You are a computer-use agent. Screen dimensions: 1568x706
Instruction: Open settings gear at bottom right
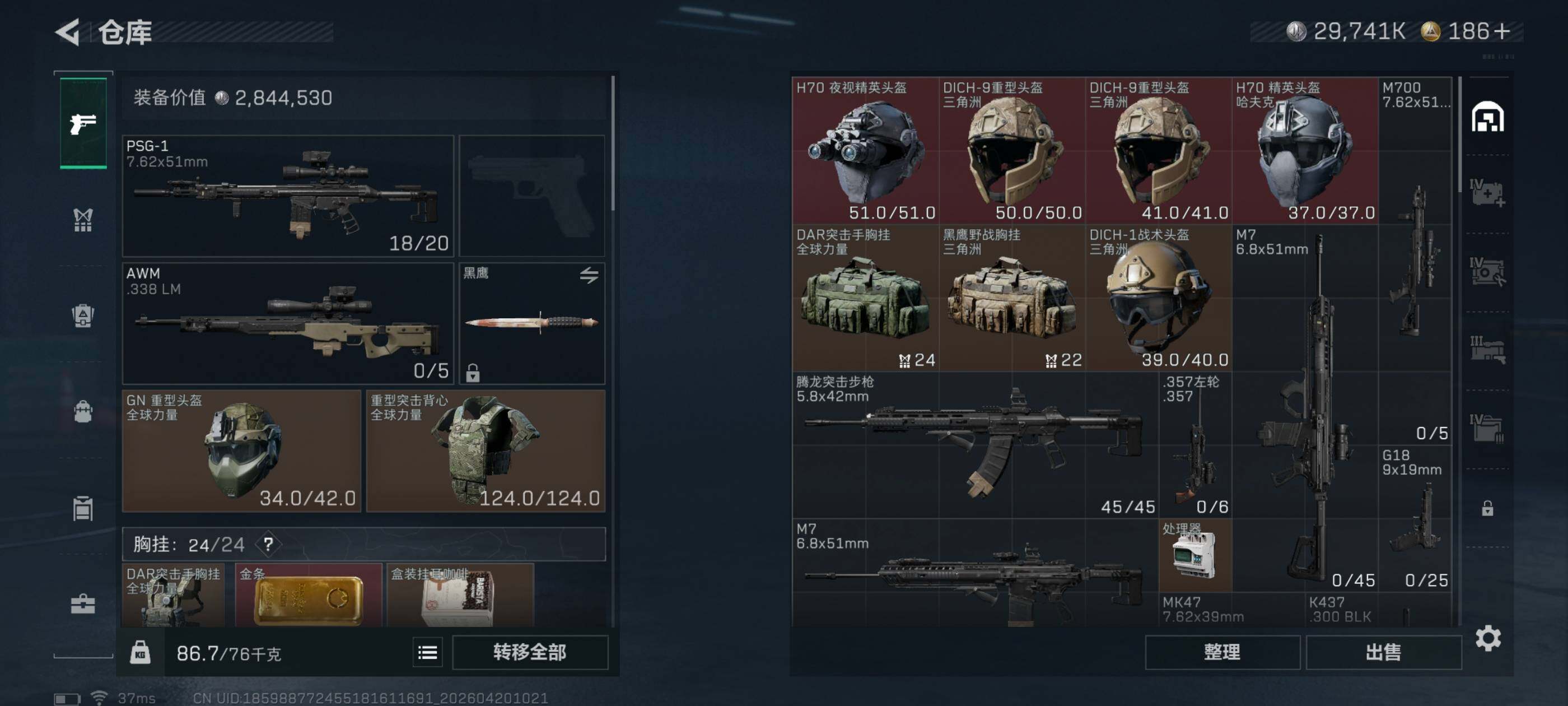pyautogui.click(x=1488, y=638)
